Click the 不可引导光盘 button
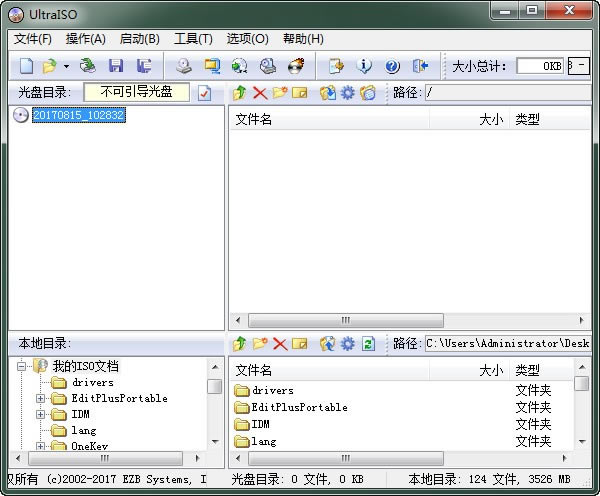Image resolution: width=600 pixels, height=496 pixels. (136, 92)
